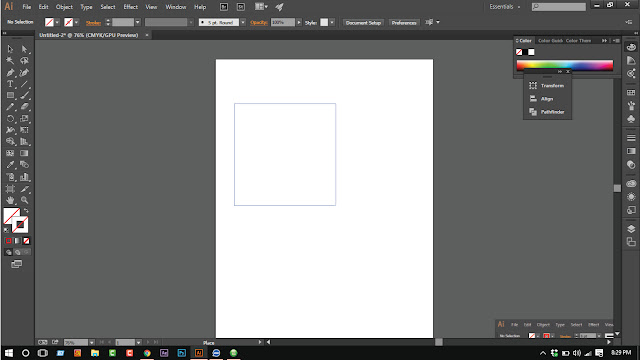Viewport: 640px width, 360px height.
Task: Set paint mode to Gradient
Action: click(x=17, y=241)
